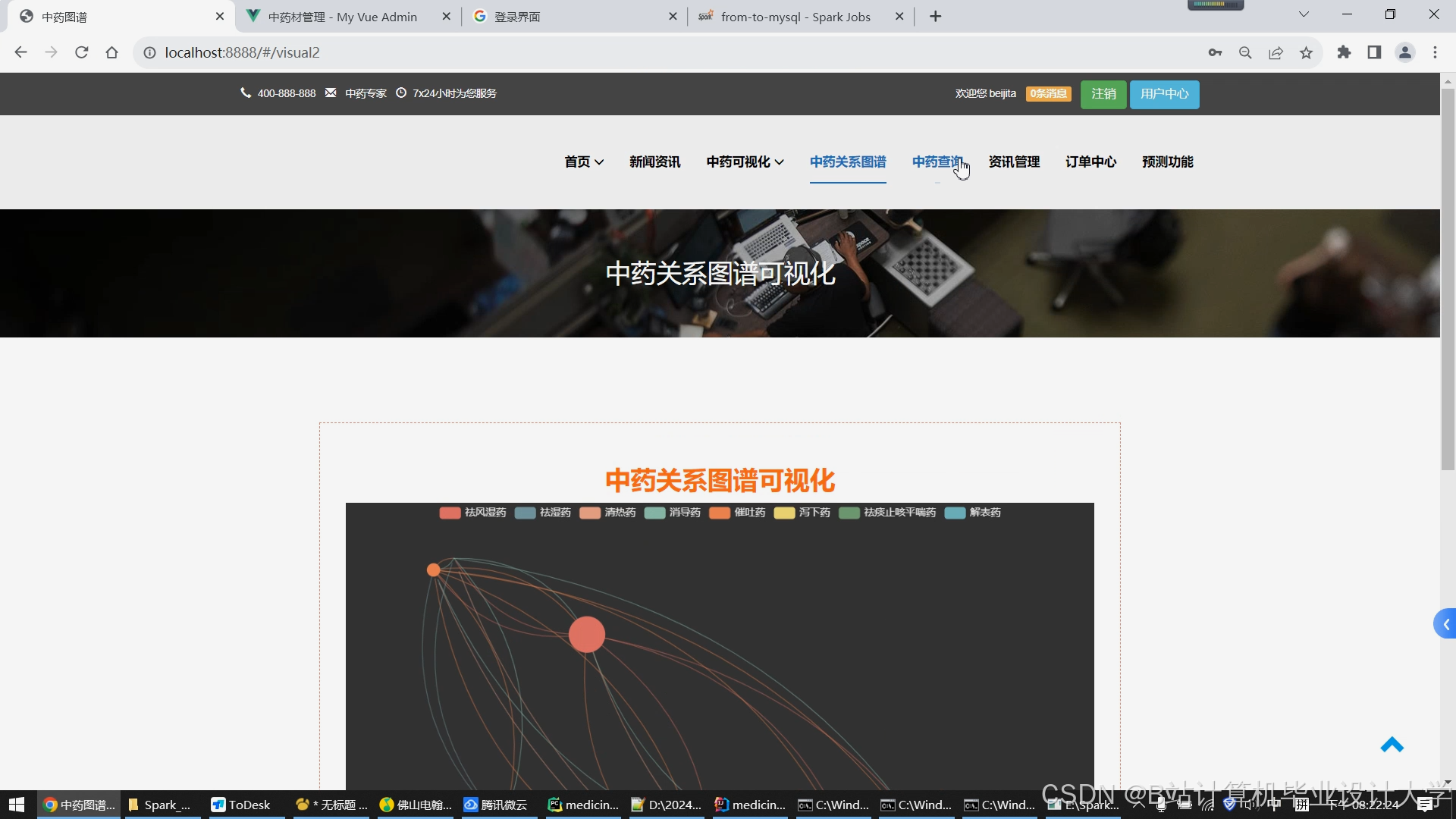
Task: Toggle the 清热药 legend series
Action: point(607,513)
